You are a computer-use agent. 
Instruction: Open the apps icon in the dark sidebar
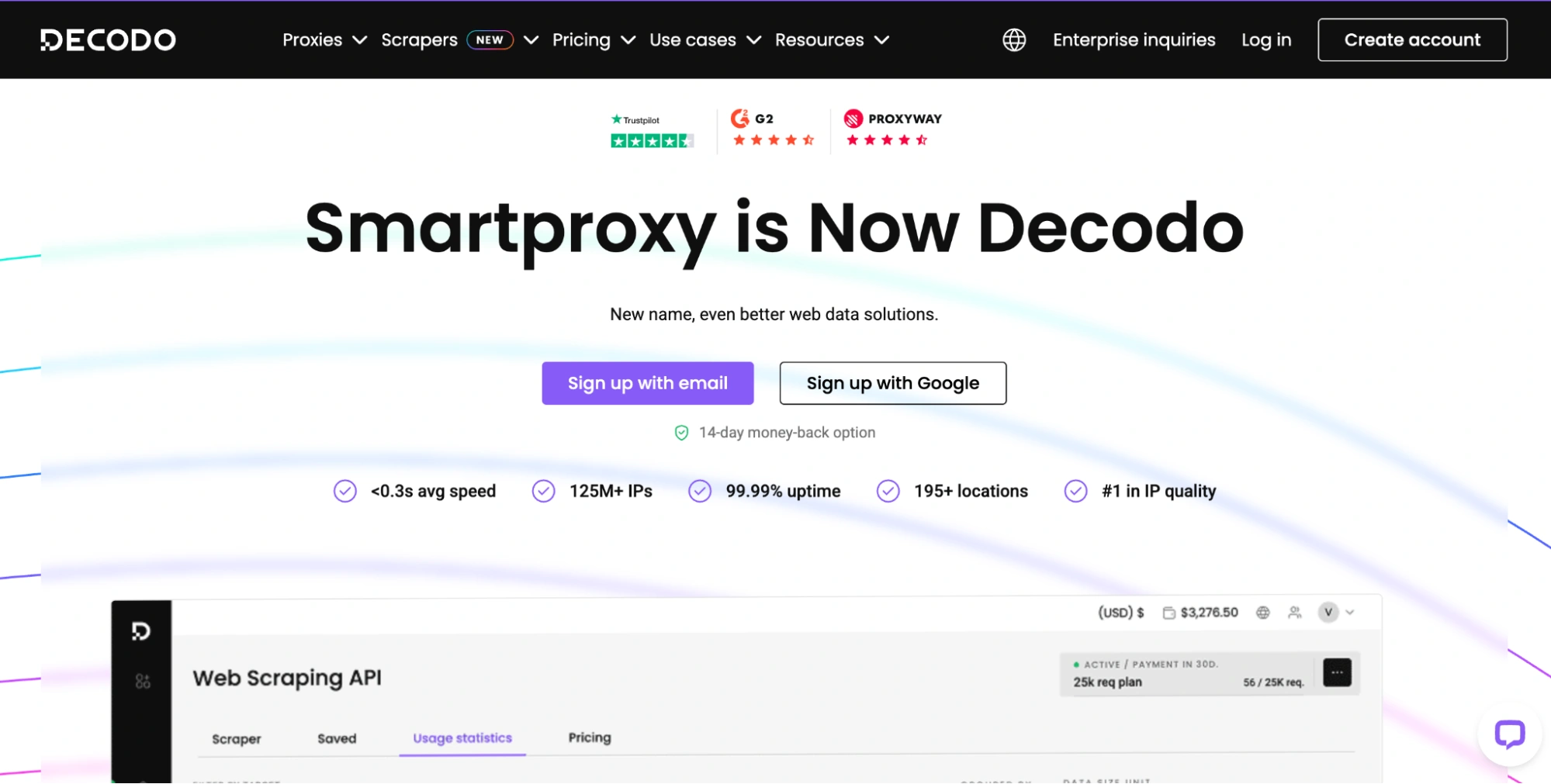click(142, 680)
